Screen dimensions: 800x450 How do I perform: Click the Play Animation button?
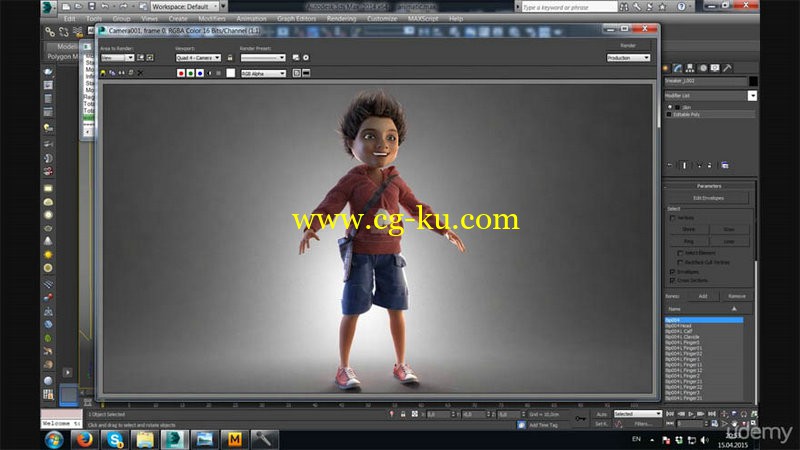[x=690, y=414]
